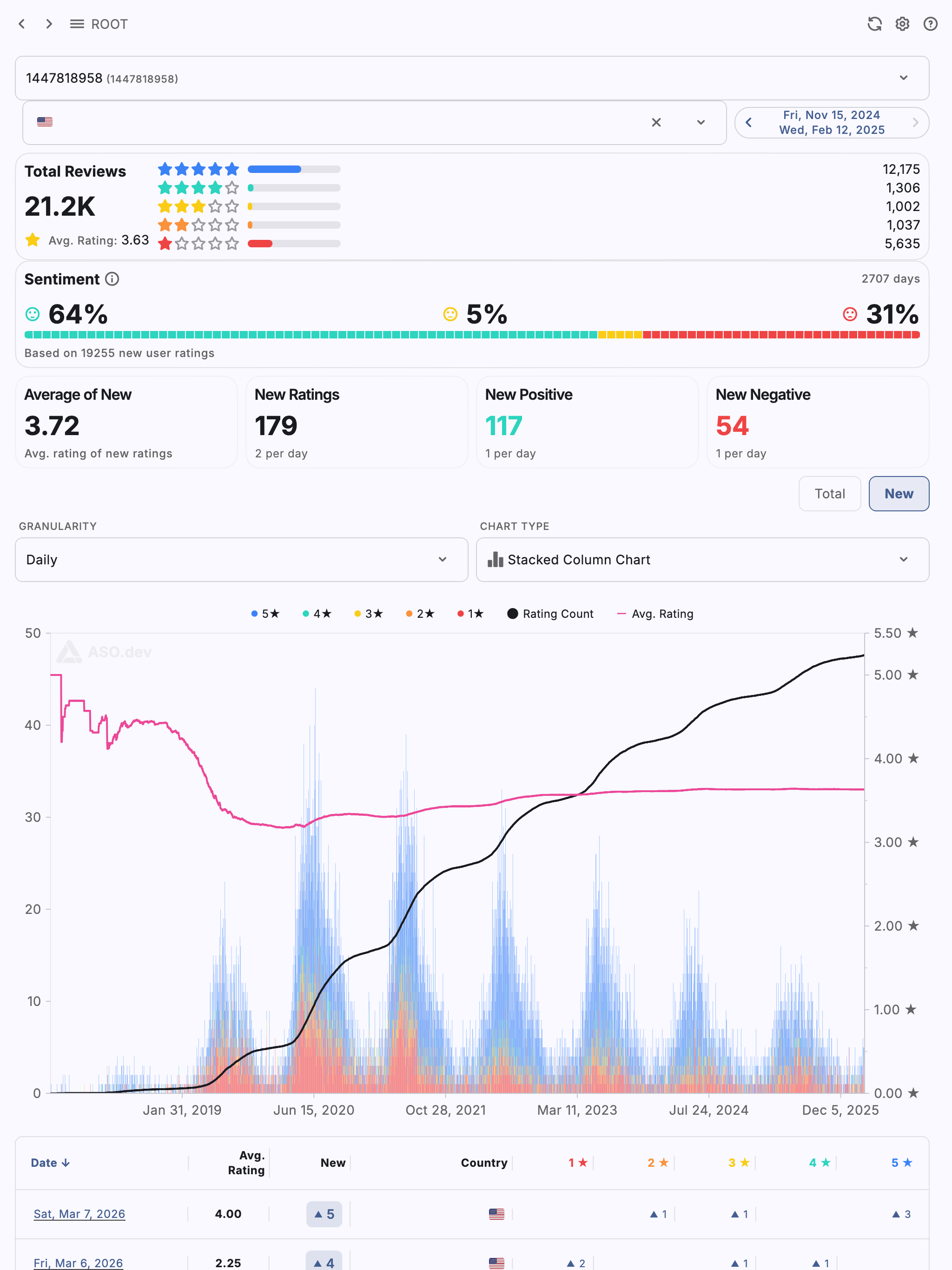Sort table by New column
952x1270 pixels.
333,1163
